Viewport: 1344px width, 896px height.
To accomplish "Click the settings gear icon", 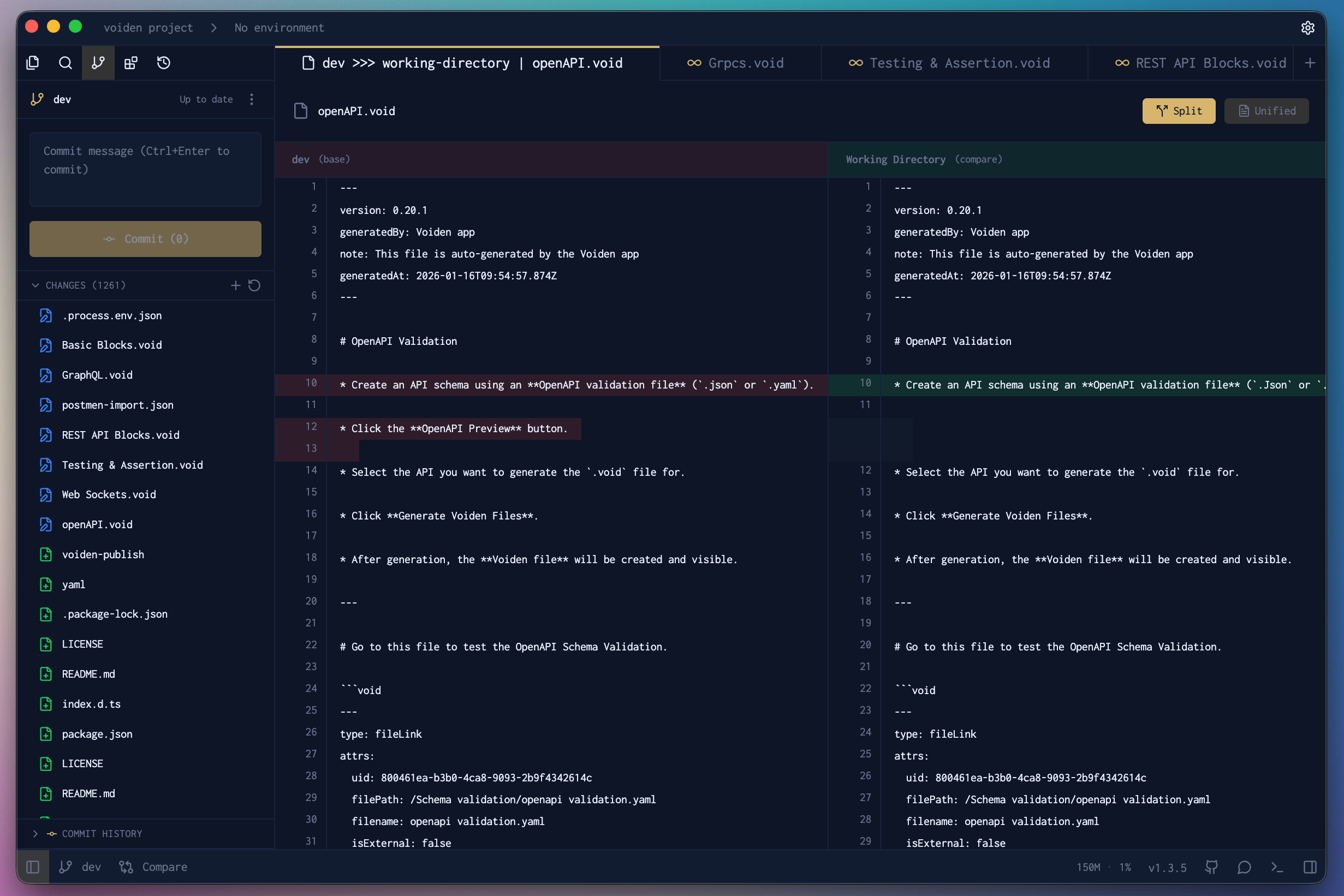I will tap(1307, 27).
